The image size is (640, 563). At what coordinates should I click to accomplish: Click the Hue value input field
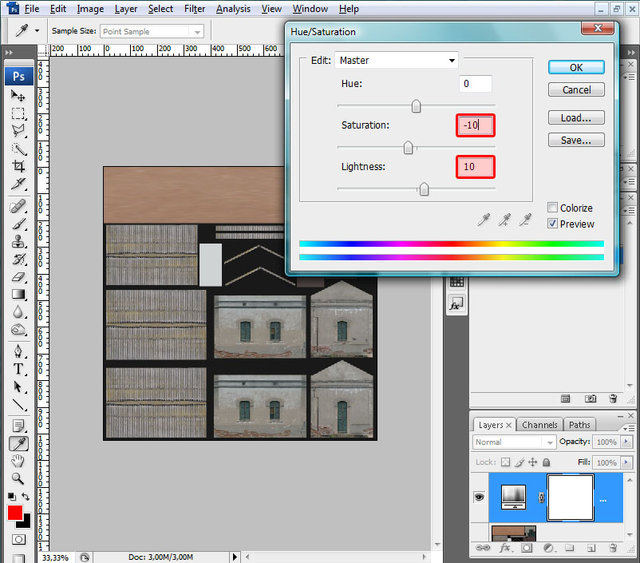pos(476,84)
